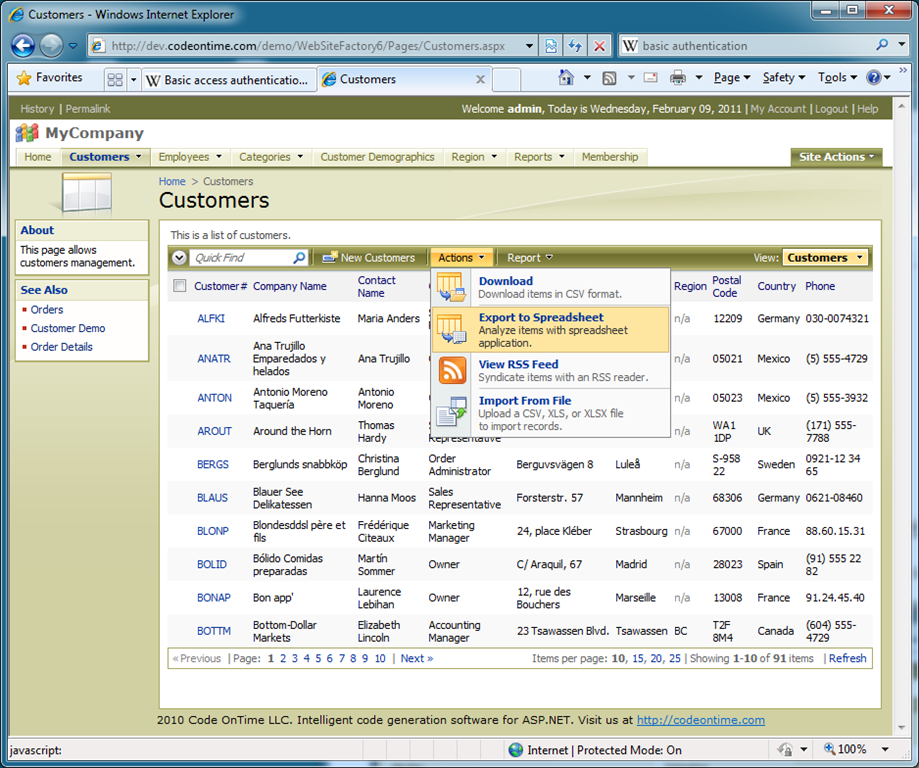Open the Site Actions dropdown

coord(836,157)
